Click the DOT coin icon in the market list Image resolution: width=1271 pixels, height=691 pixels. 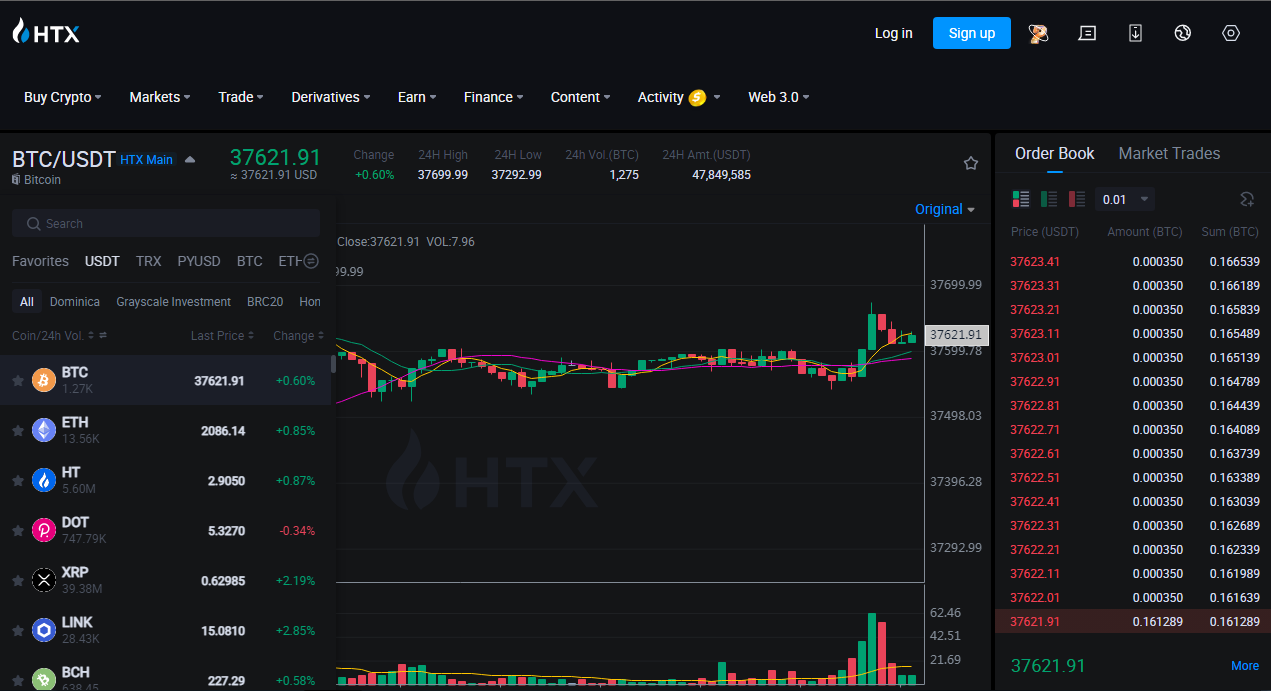44,531
